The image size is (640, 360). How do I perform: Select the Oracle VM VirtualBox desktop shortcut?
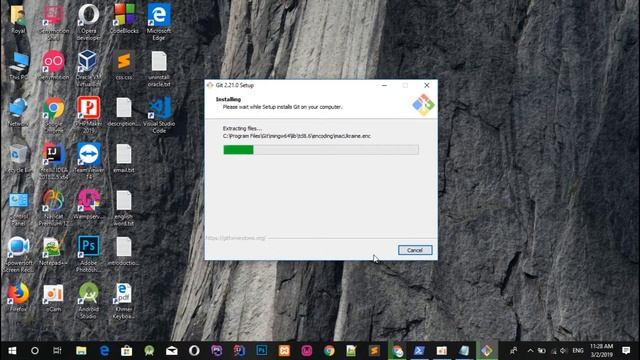(89, 69)
